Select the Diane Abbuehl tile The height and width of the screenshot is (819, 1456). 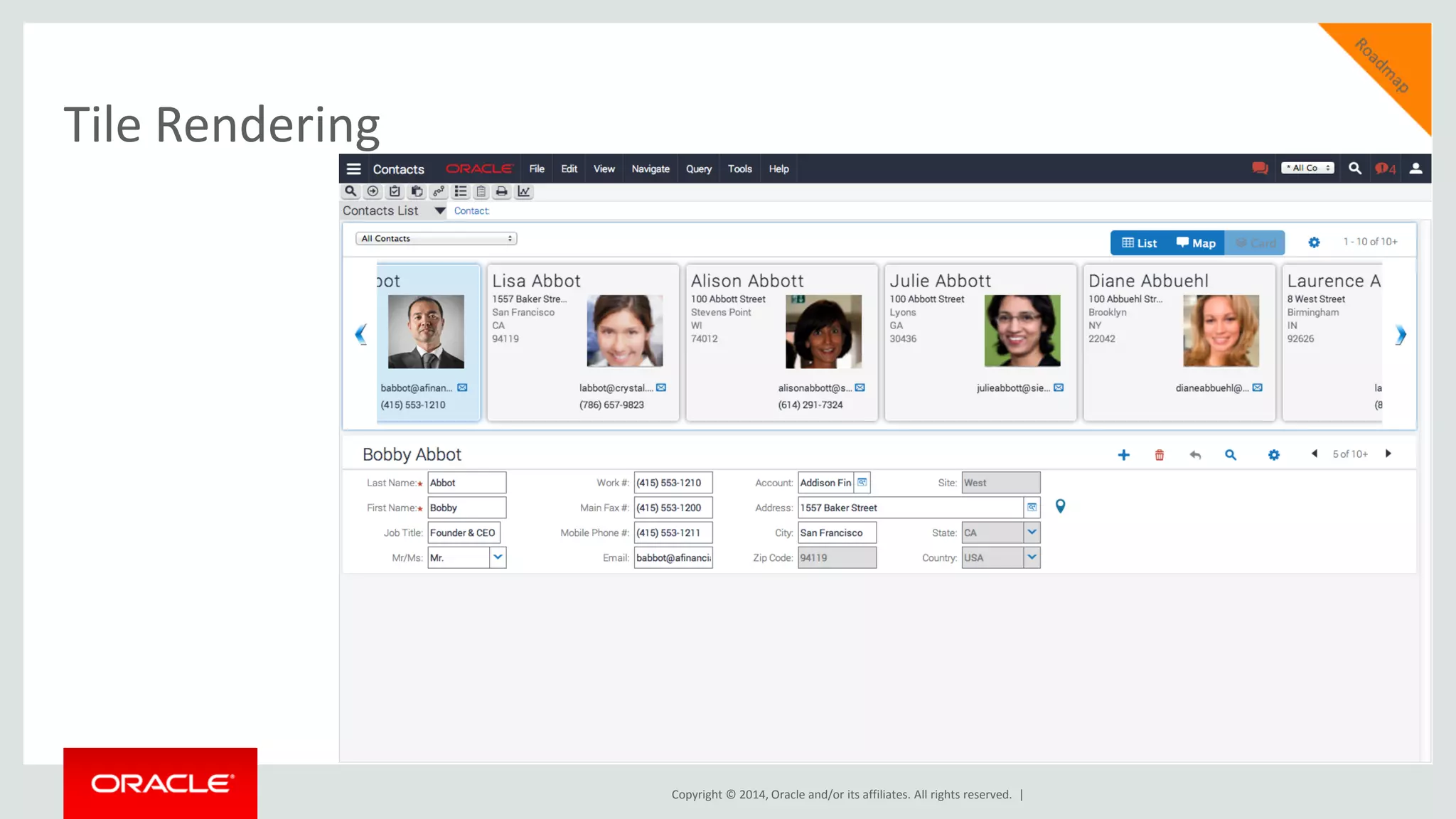[x=1179, y=343]
